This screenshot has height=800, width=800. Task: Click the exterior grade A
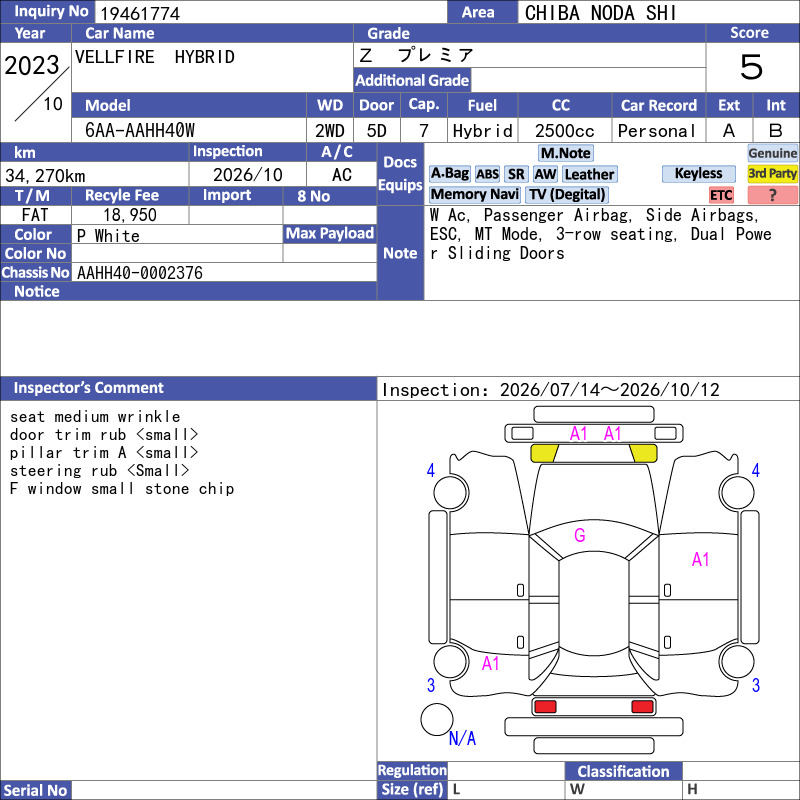(729, 131)
